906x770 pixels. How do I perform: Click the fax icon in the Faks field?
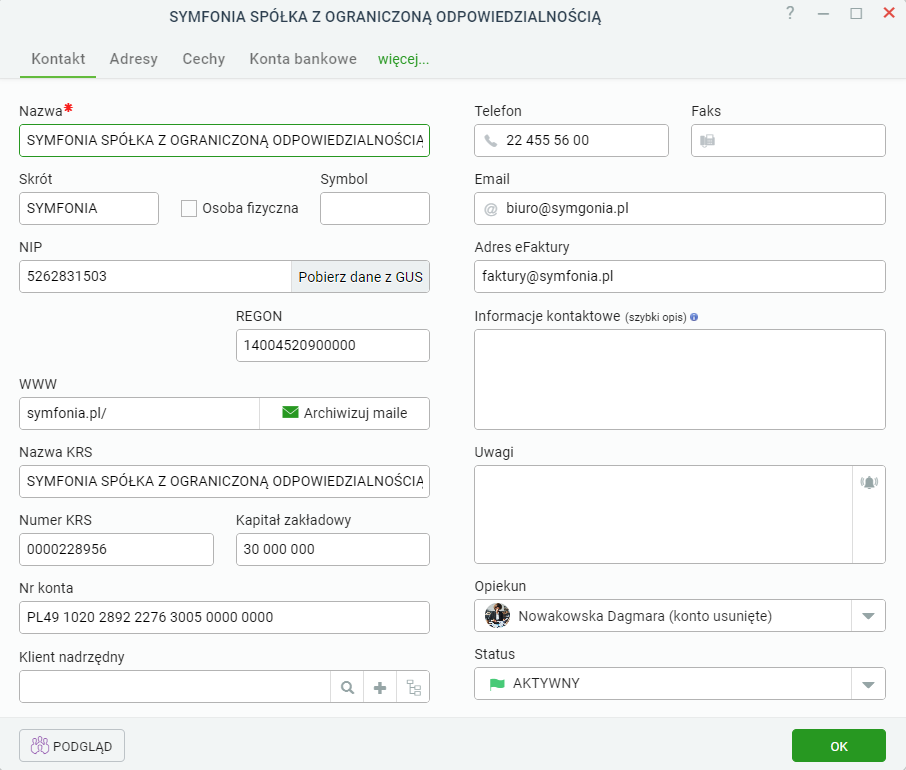pyautogui.click(x=707, y=141)
